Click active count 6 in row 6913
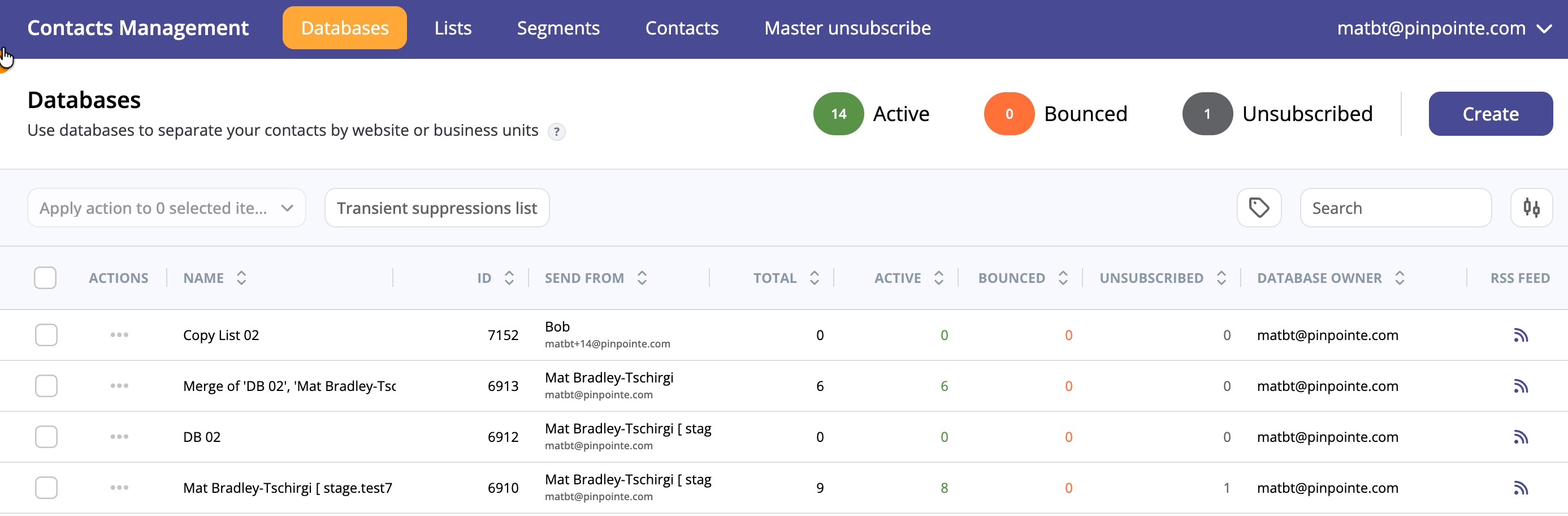This screenshot has width=1568, height=516. (944, 386)
